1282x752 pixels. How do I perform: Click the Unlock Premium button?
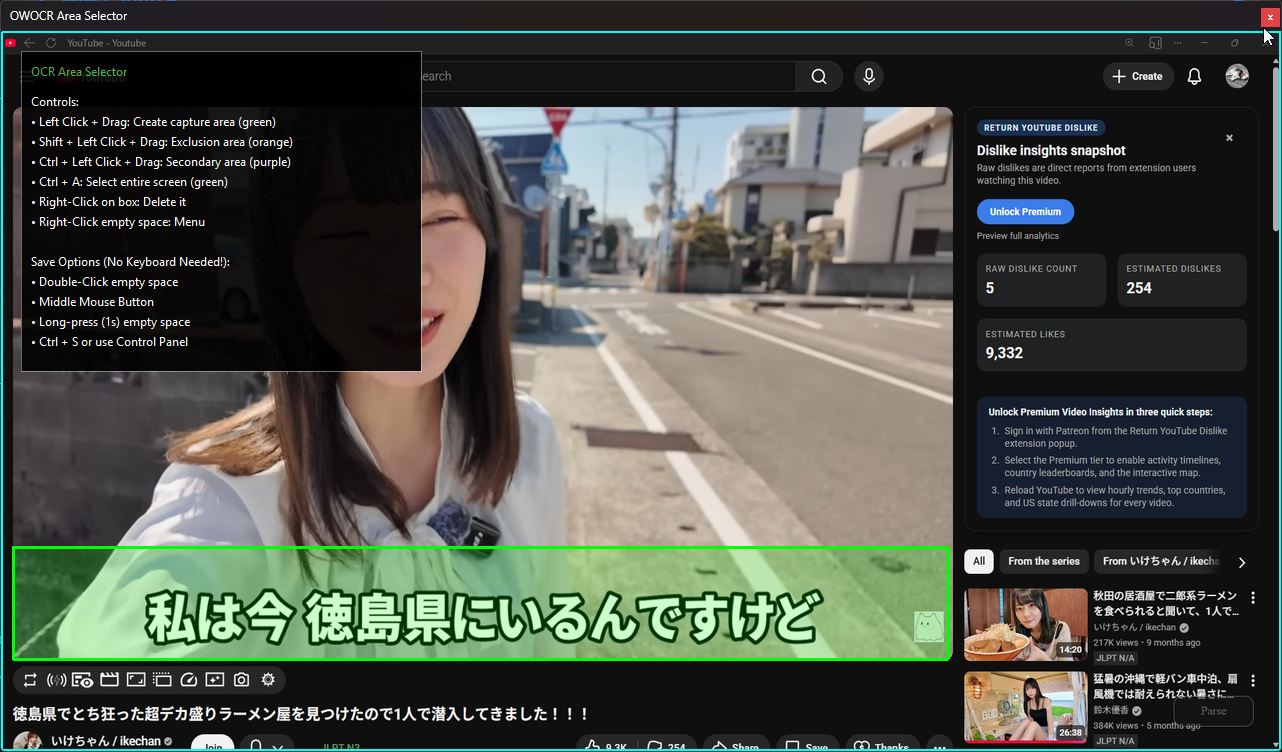(x=1025, y=212)
